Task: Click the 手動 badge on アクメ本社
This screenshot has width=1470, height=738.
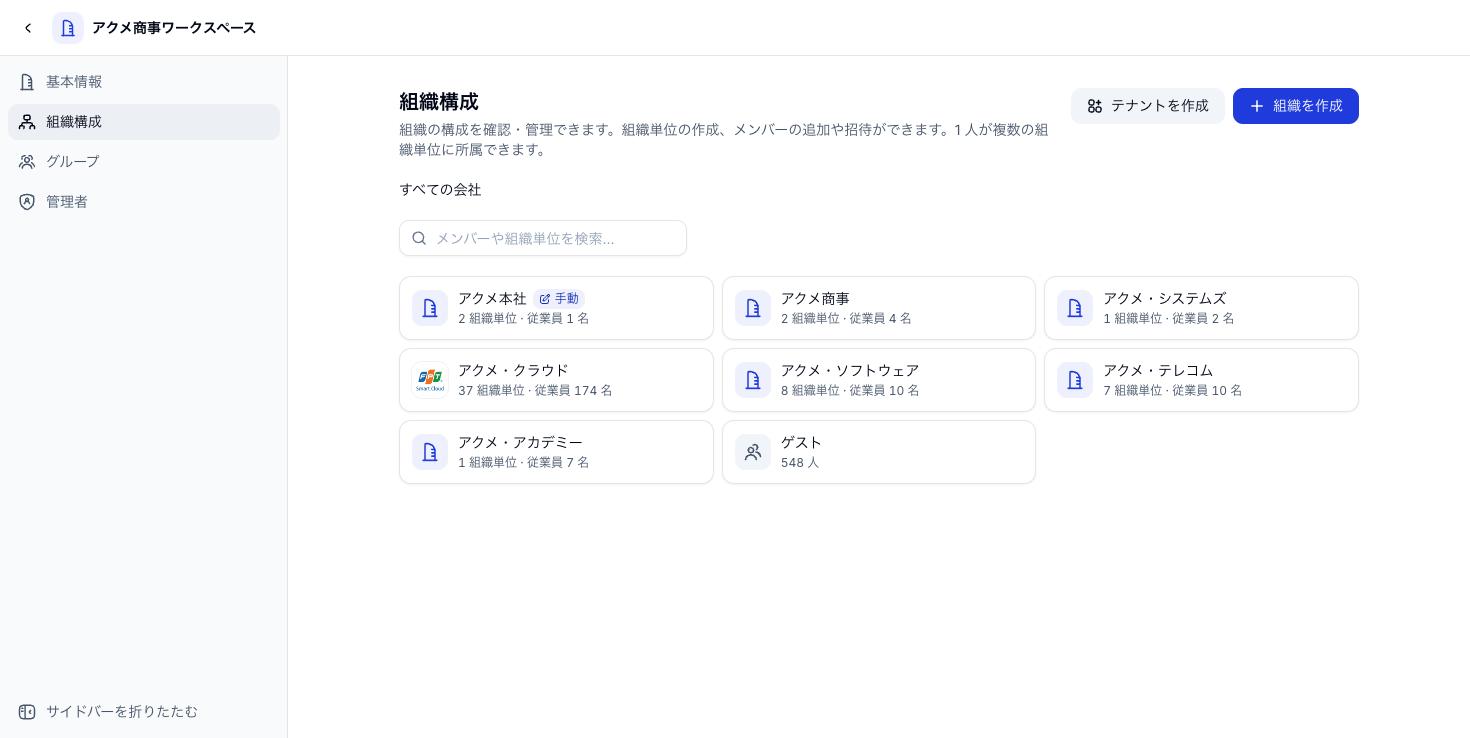Action: [559, 299]
